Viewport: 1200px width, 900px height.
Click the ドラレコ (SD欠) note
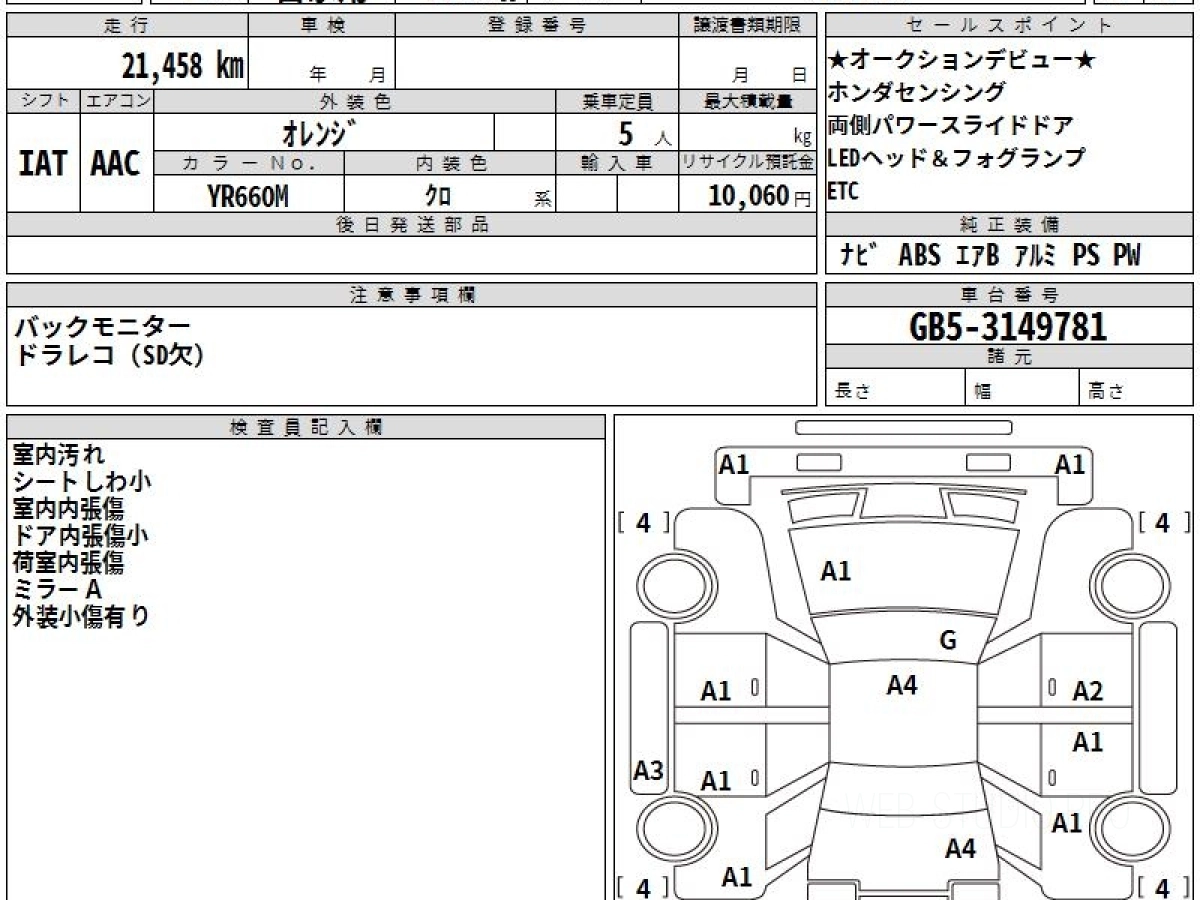[x=109, y=355]
